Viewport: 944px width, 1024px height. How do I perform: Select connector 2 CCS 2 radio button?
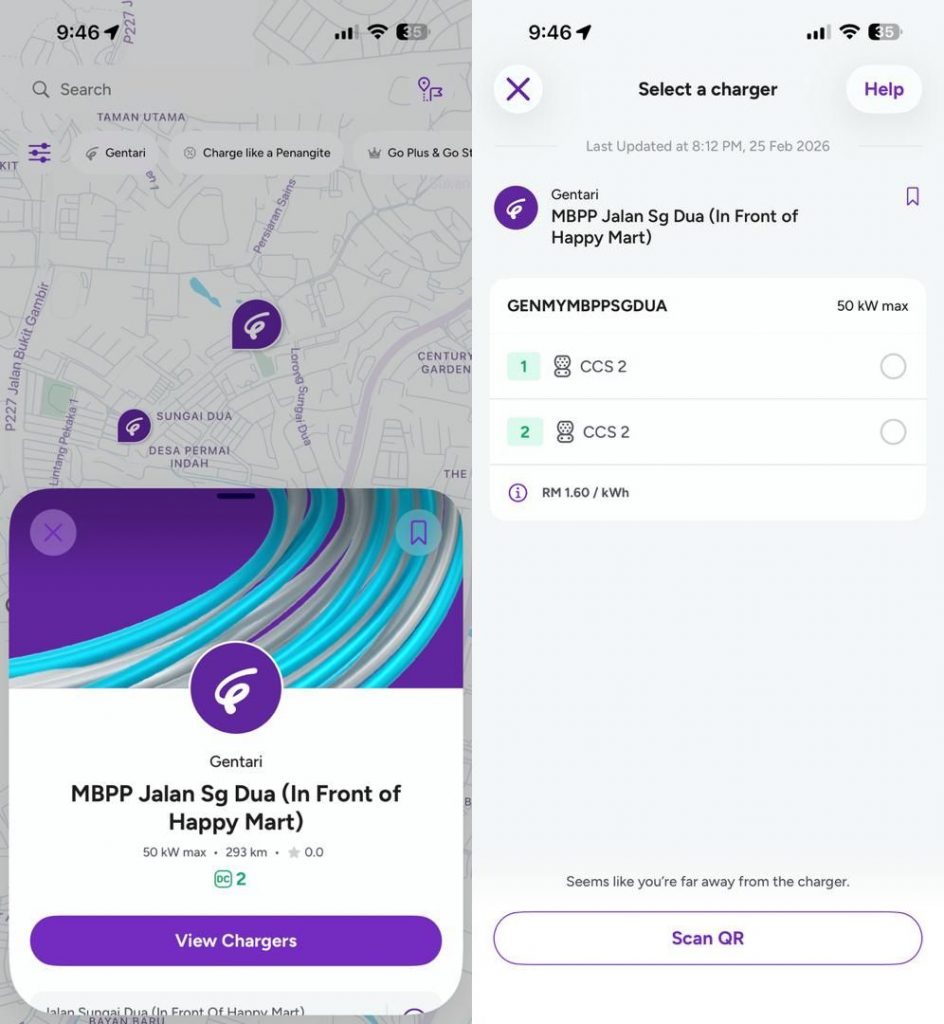coord(892,432)
